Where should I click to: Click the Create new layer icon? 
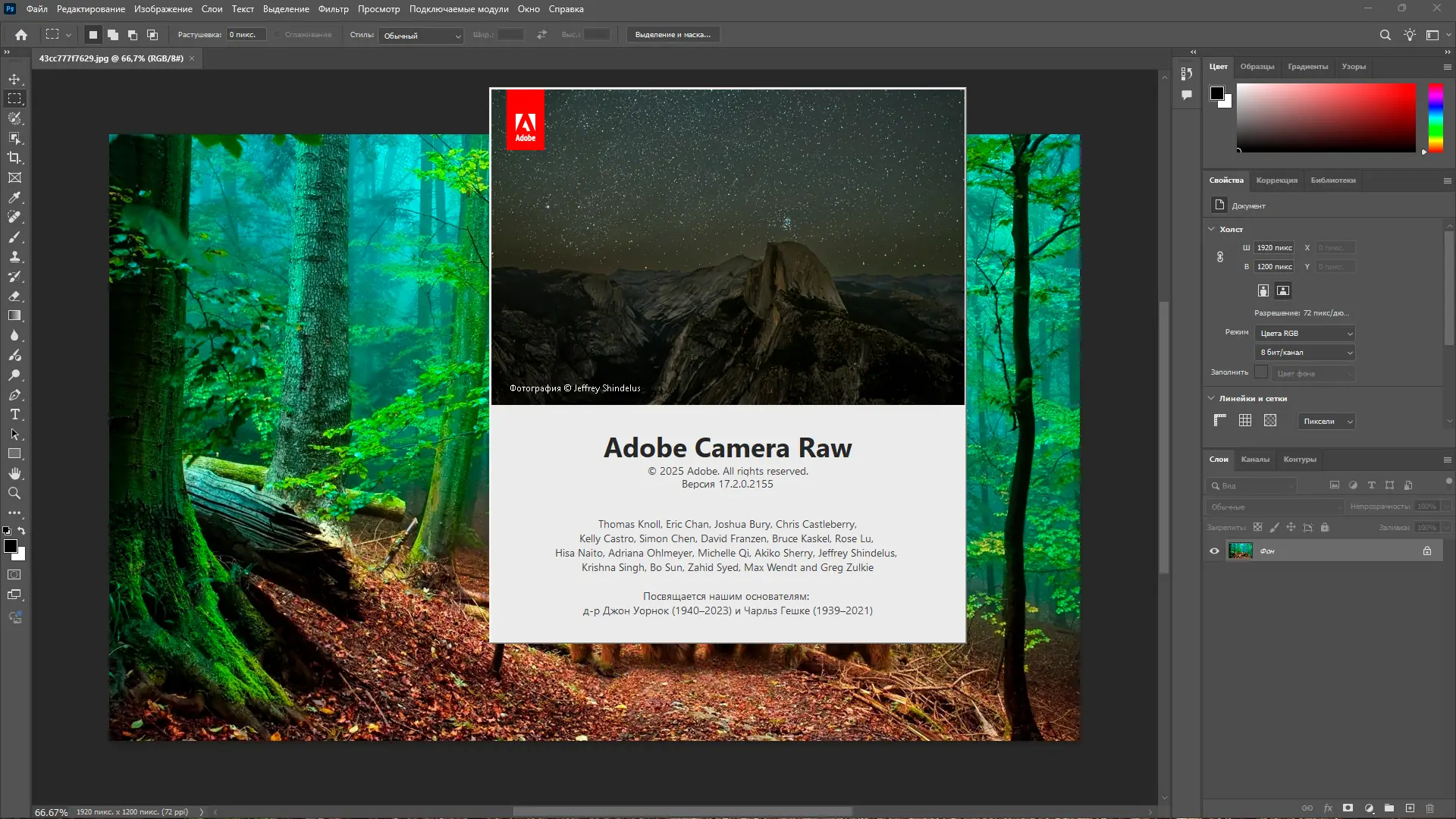pyautogui.click(x=1409, y=808)
